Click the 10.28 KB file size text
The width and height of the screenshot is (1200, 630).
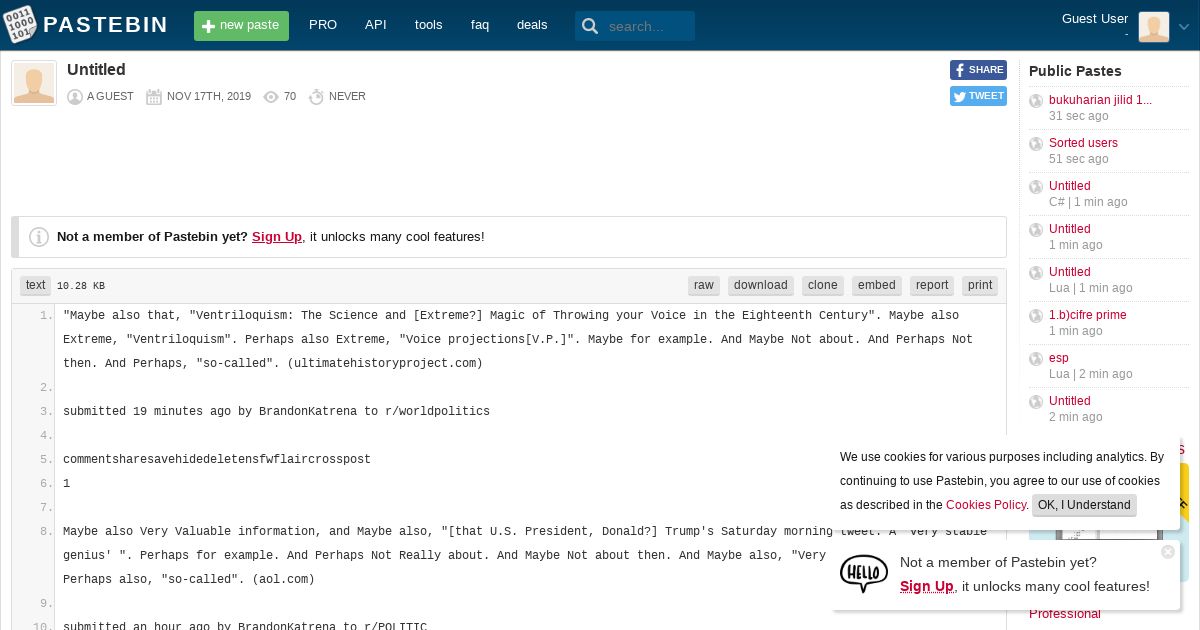click(x=81, y=286)
